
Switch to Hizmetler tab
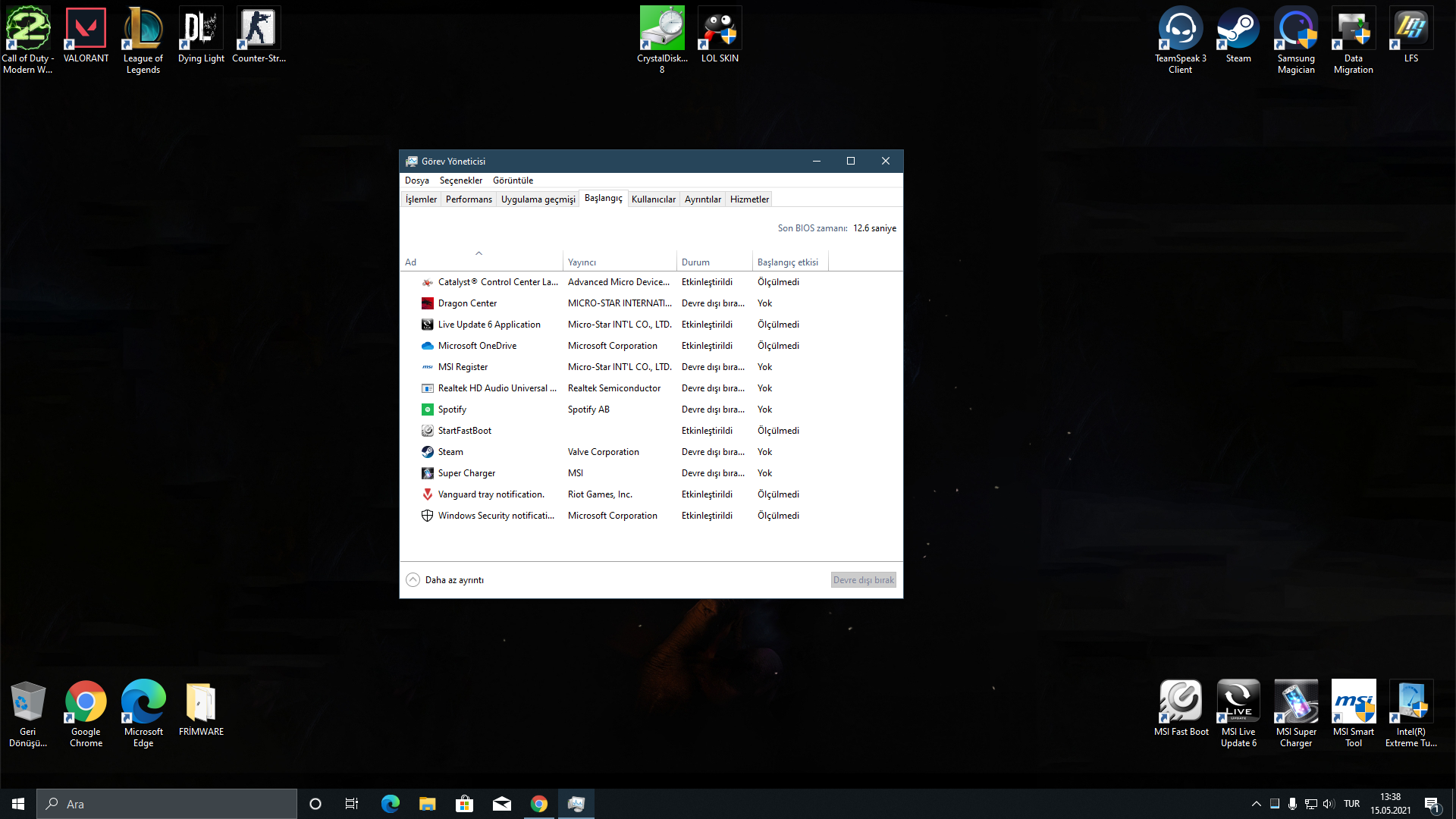click(749, 199)
